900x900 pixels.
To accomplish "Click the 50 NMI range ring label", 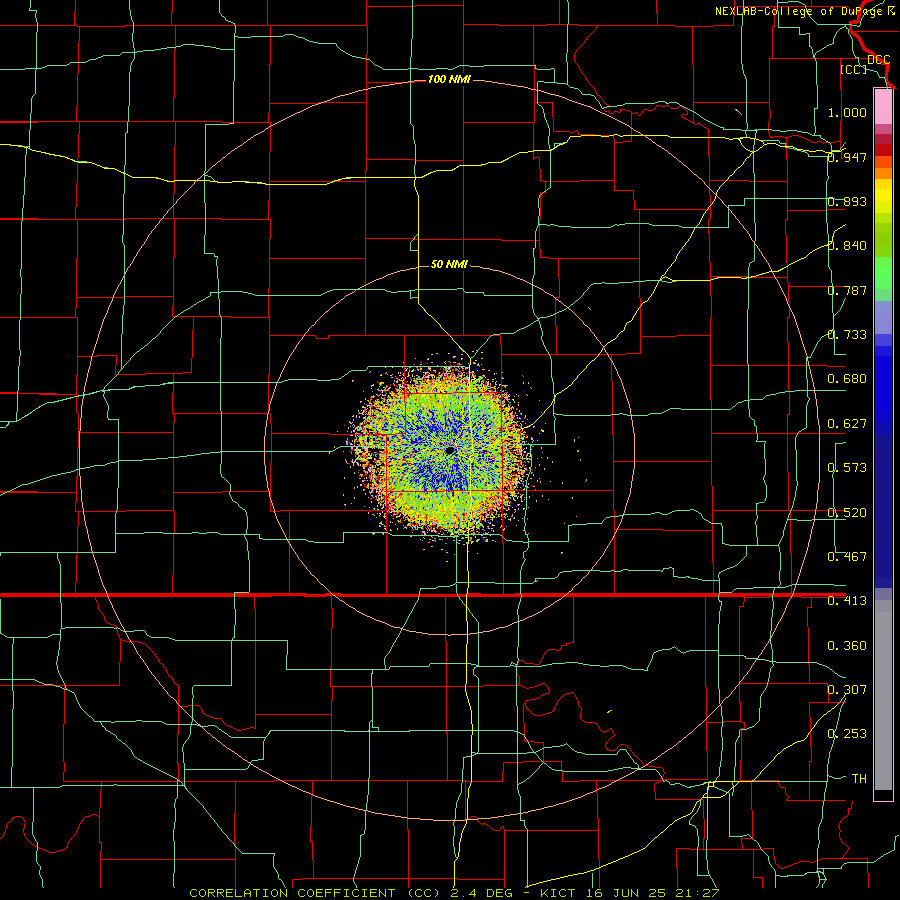I will point(449,264).
